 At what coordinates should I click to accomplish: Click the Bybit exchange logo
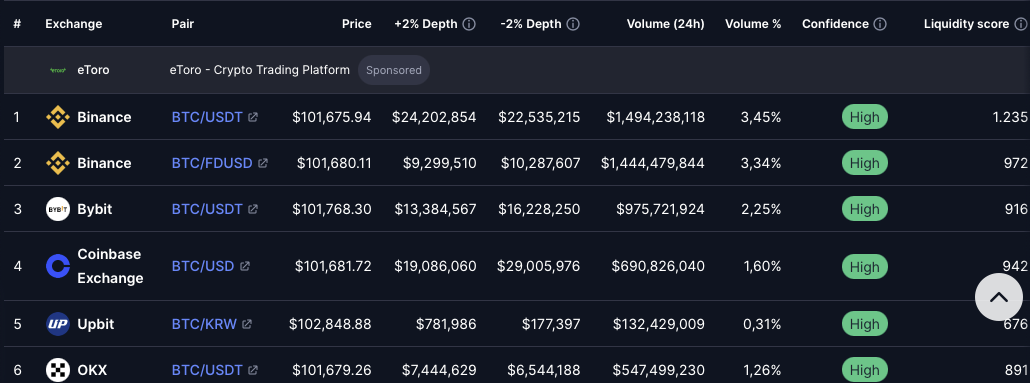coord(58,209)
